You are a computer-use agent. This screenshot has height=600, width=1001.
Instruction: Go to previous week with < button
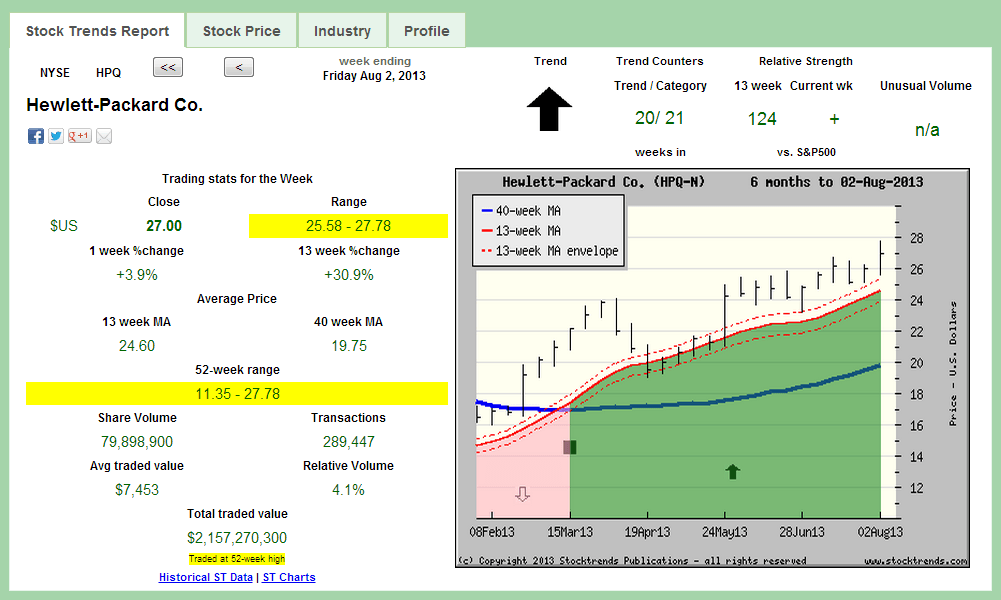[x=239, y=67]
